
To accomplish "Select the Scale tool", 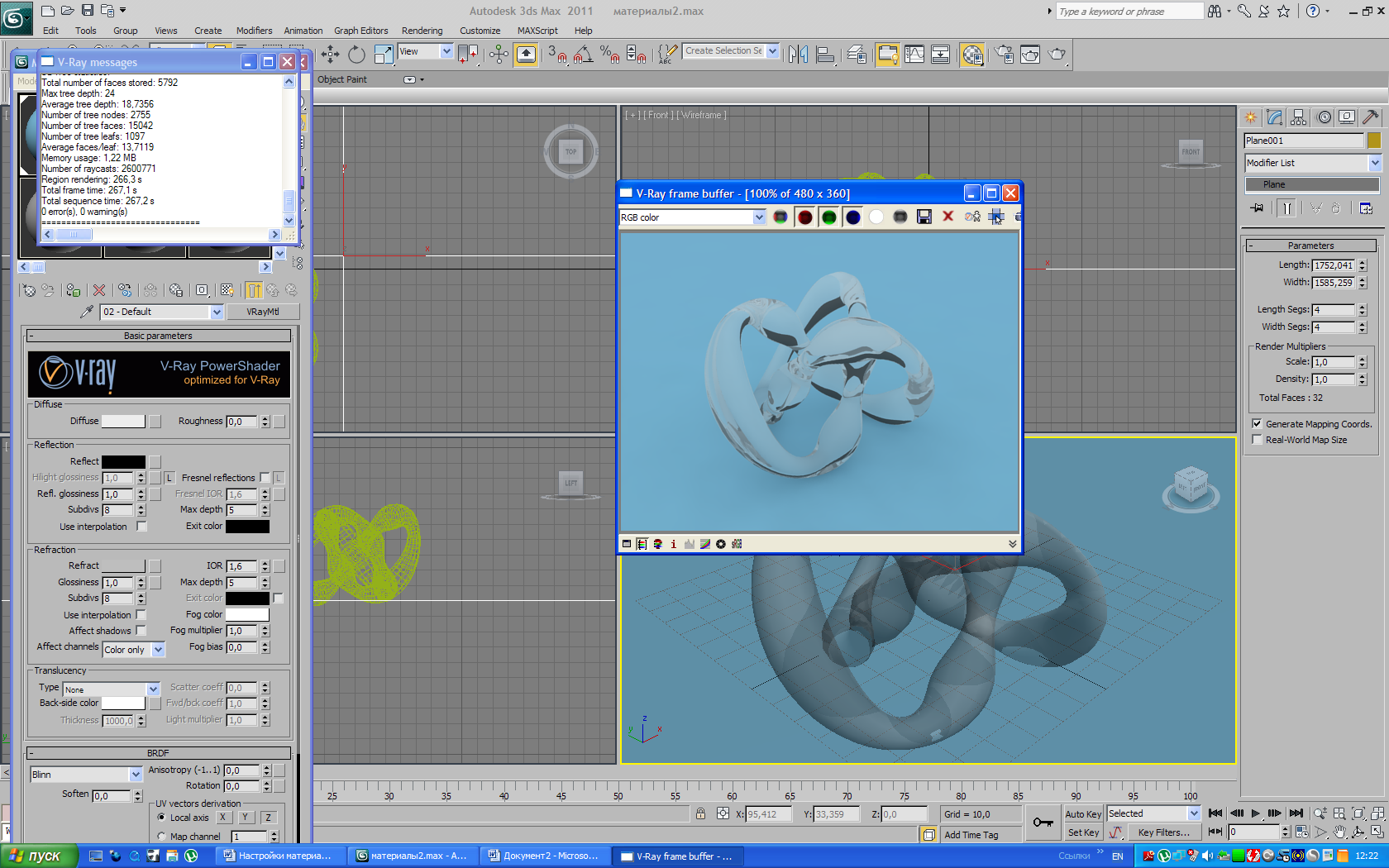I will click(x=384, y=55).
